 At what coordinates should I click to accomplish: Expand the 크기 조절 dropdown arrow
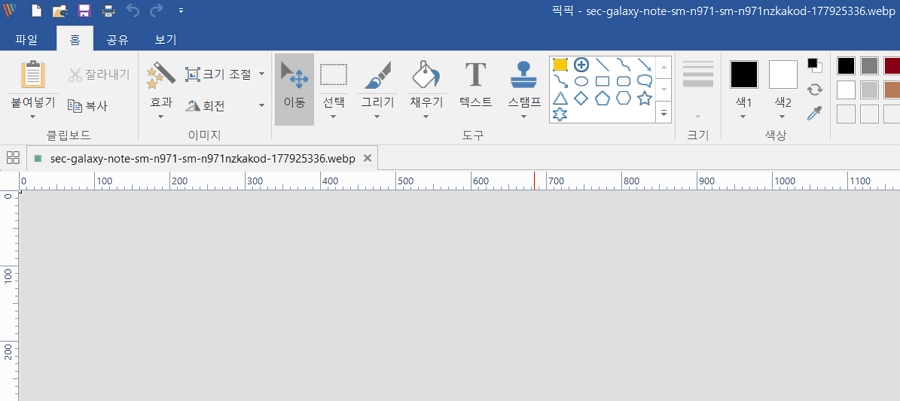262,74
